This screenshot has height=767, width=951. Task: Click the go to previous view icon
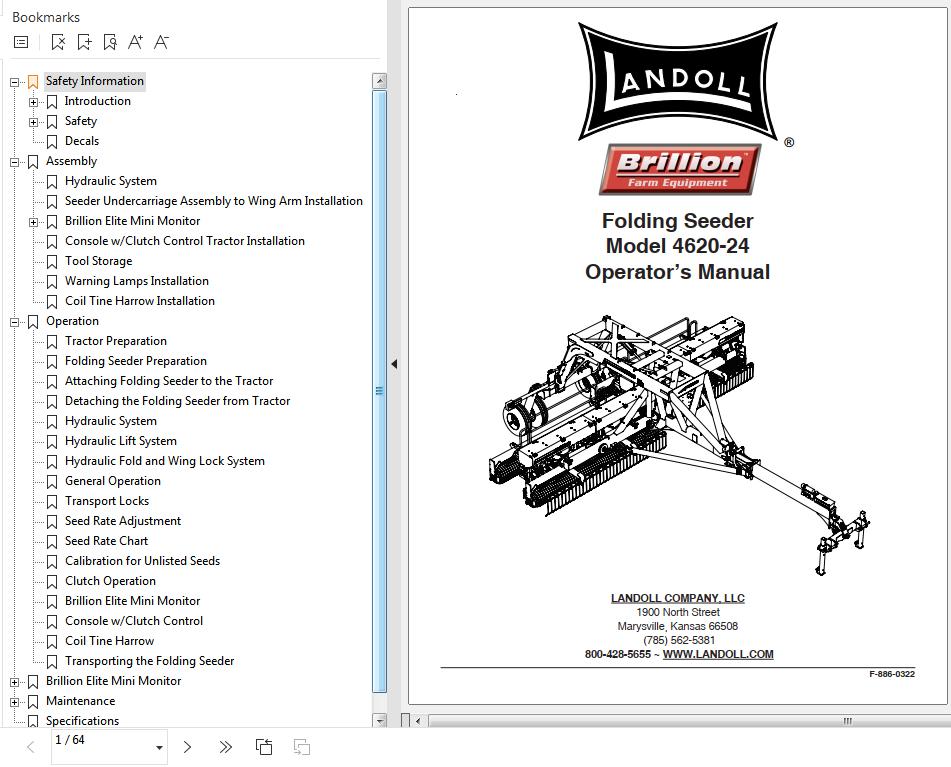pyautogui.click(x=264, y=747)
